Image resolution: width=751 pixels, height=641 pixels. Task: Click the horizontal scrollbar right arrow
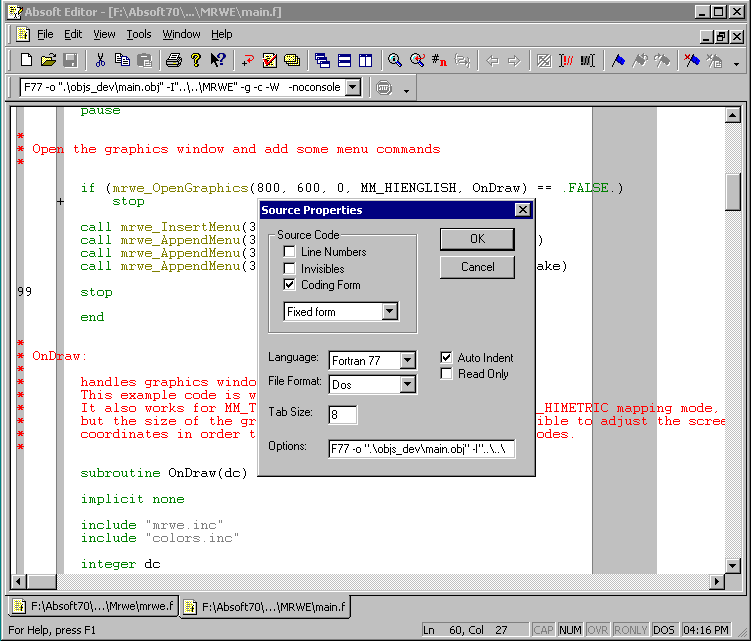tap(717, 582)
